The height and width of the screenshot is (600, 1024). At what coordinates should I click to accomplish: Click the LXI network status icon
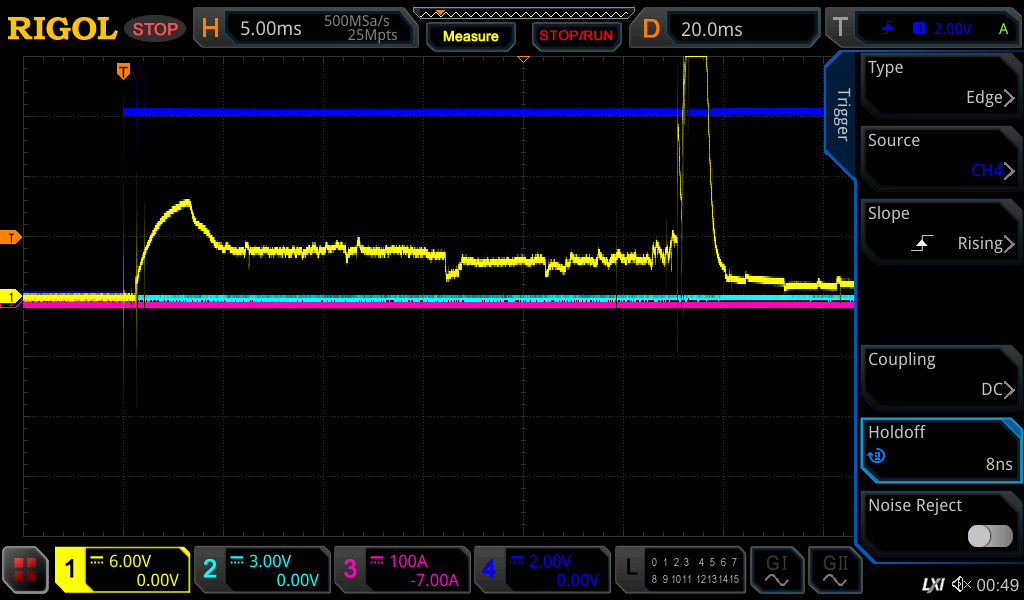(932, 583)
